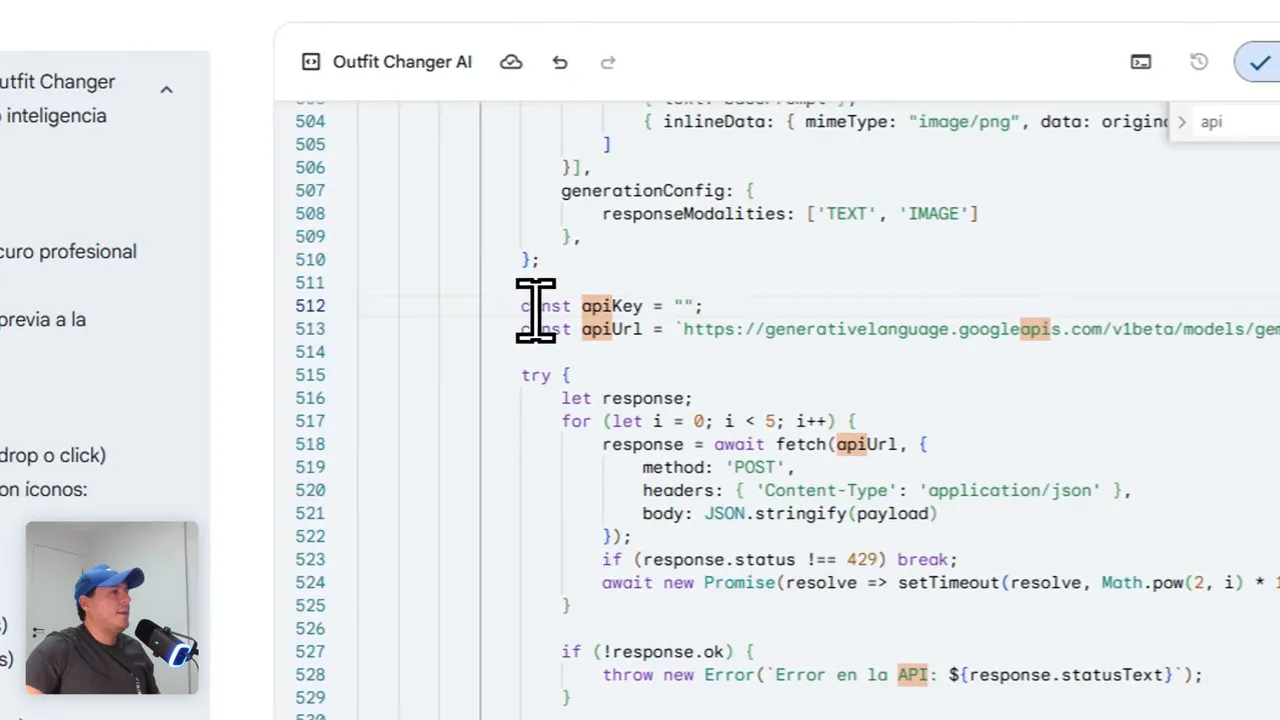Collapse the Outfit Changer section with its chevron
The height and width of the screenshot is (720, 1280).
[x=166, y=89]
